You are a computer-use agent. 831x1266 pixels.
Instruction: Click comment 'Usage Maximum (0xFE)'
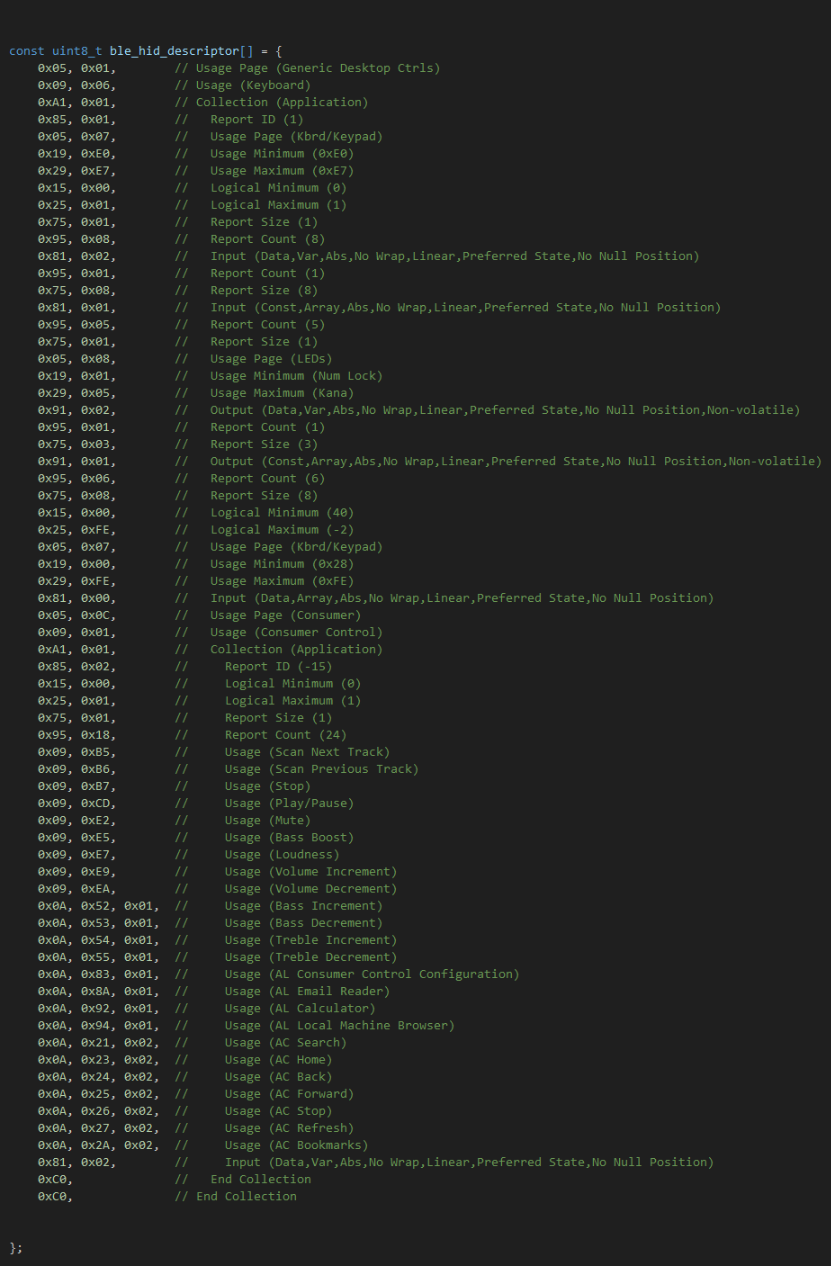click(x=282, y=580)
